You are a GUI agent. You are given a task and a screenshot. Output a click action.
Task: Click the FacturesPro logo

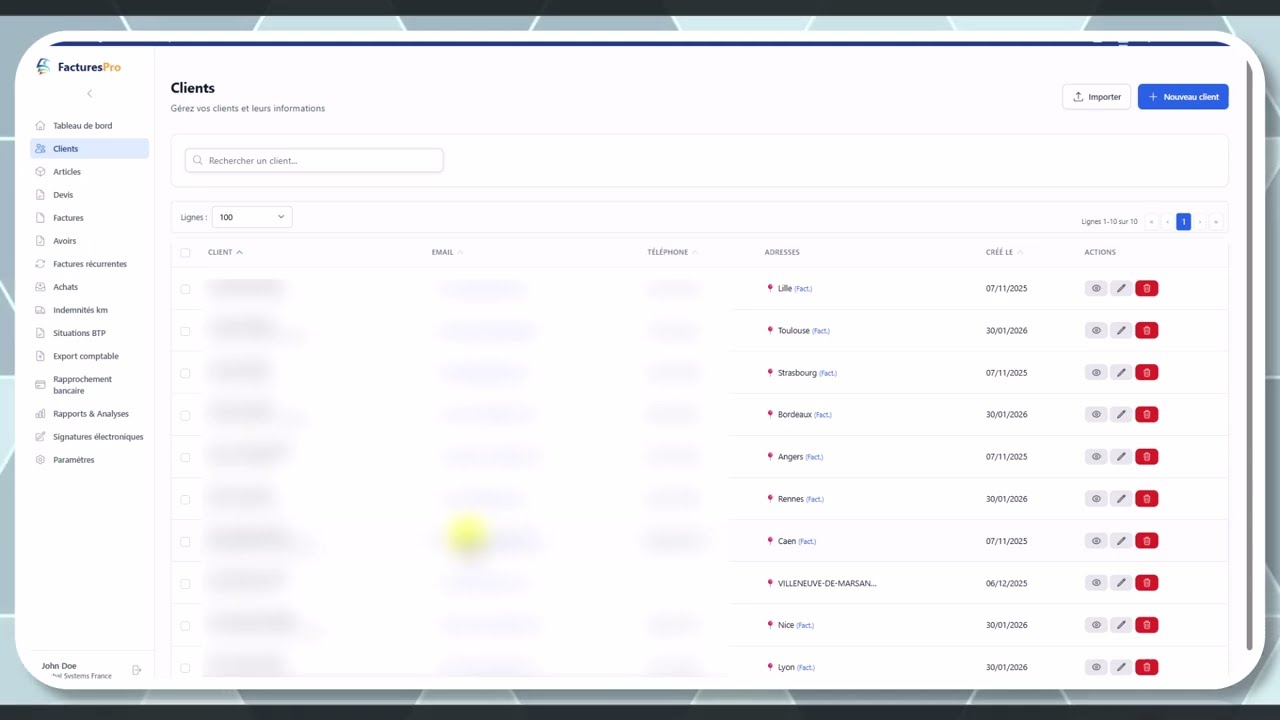pos(78,67)
